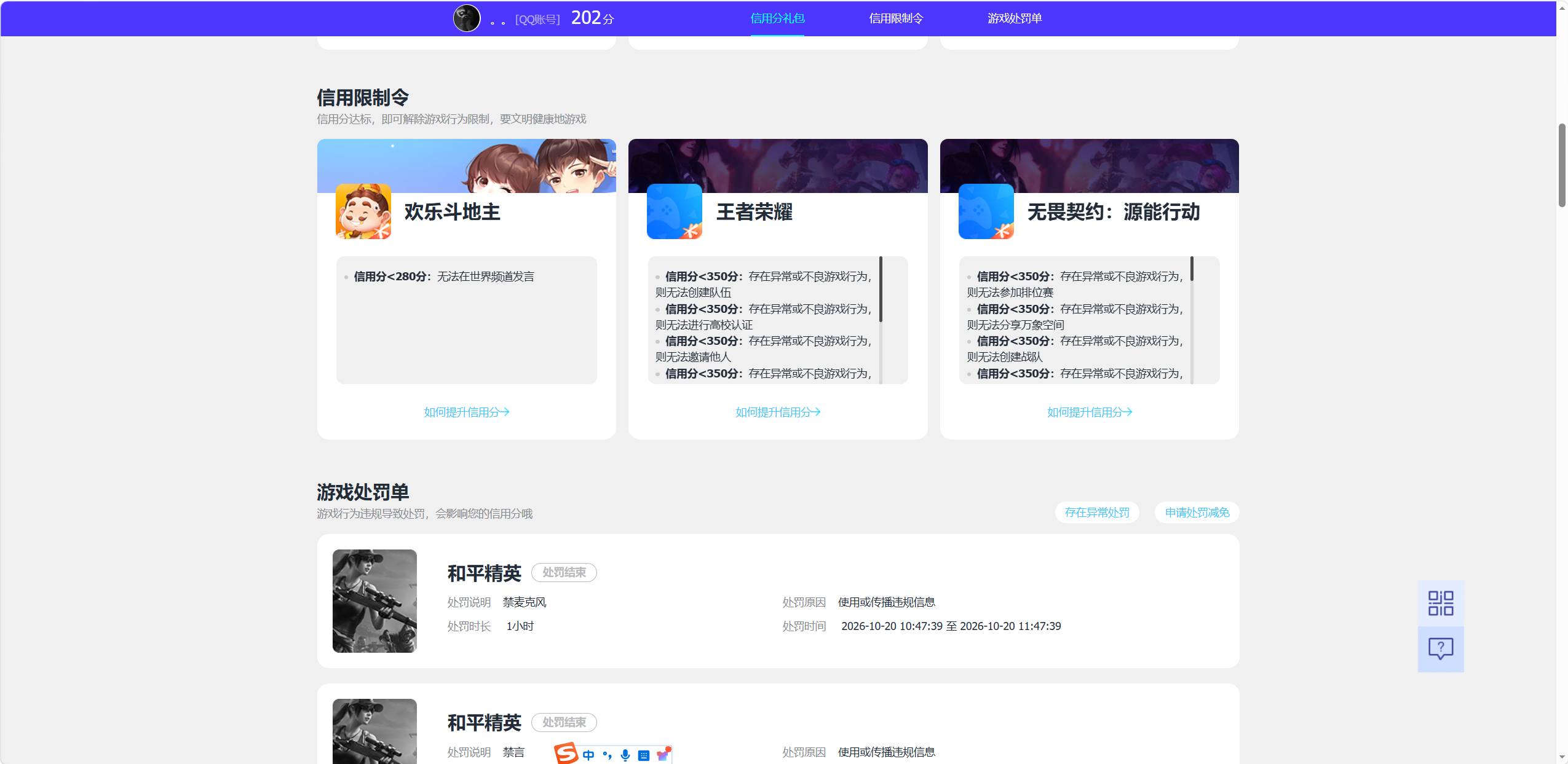The image size is (1568, 764).
Task: Click the 王者荣耀 restriction list scrollbar
Action: (881, 289)
